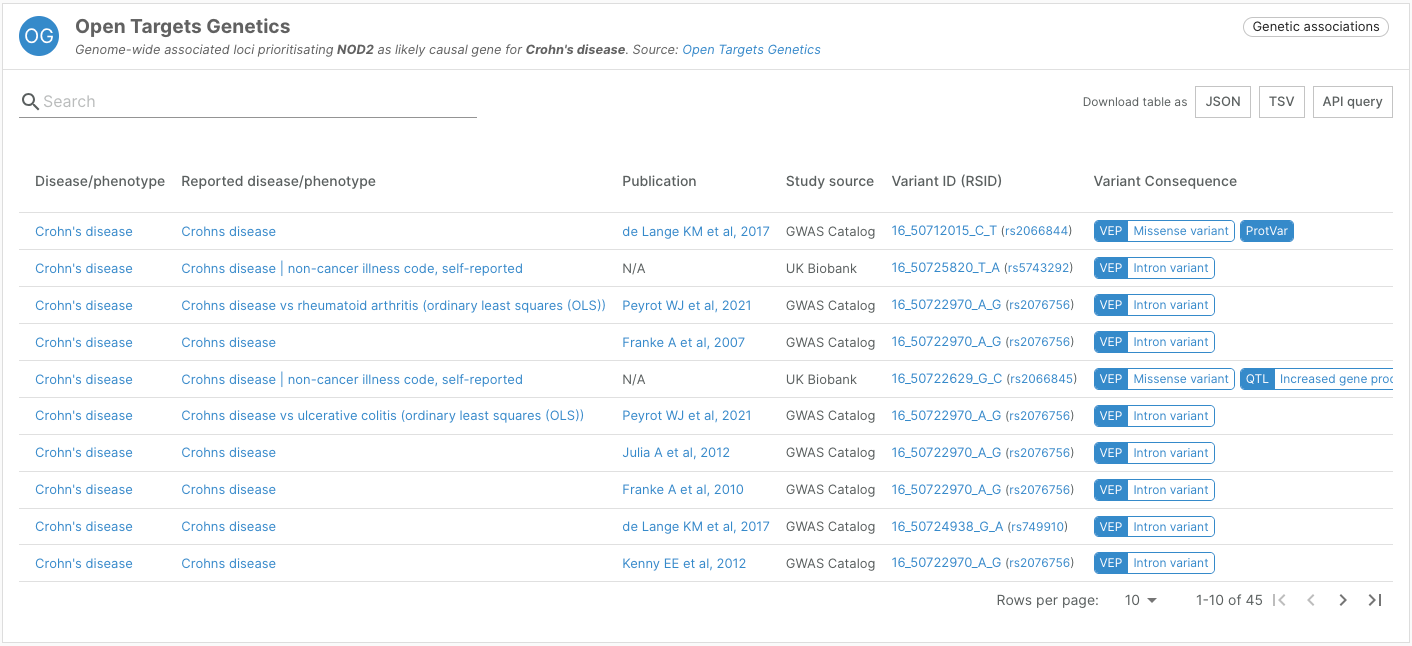Image resolution: width=1412 pixels, height=646 pixels.
Task: Click Publication column header
Action: [x=659, y=181]
